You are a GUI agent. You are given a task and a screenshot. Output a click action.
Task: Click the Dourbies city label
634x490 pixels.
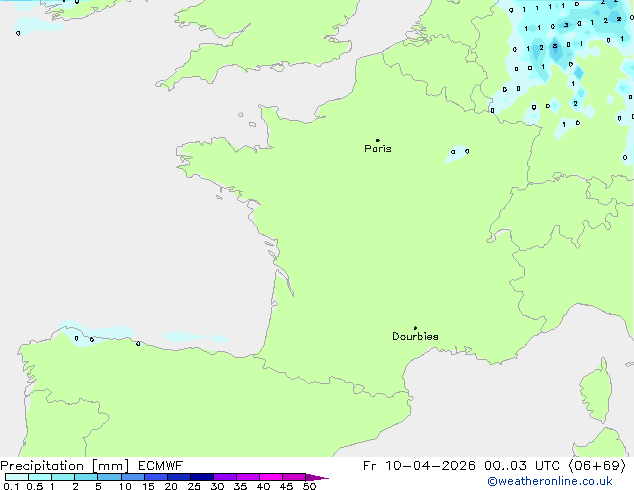click(415, 336)
